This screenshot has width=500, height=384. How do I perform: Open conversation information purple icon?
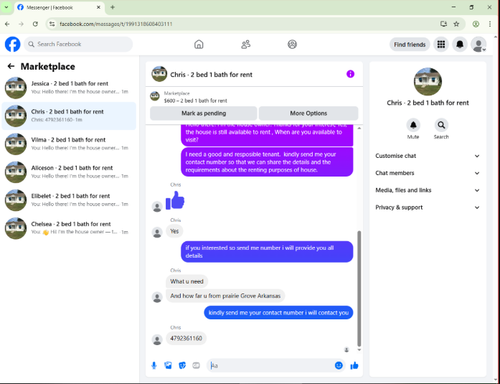350,74
